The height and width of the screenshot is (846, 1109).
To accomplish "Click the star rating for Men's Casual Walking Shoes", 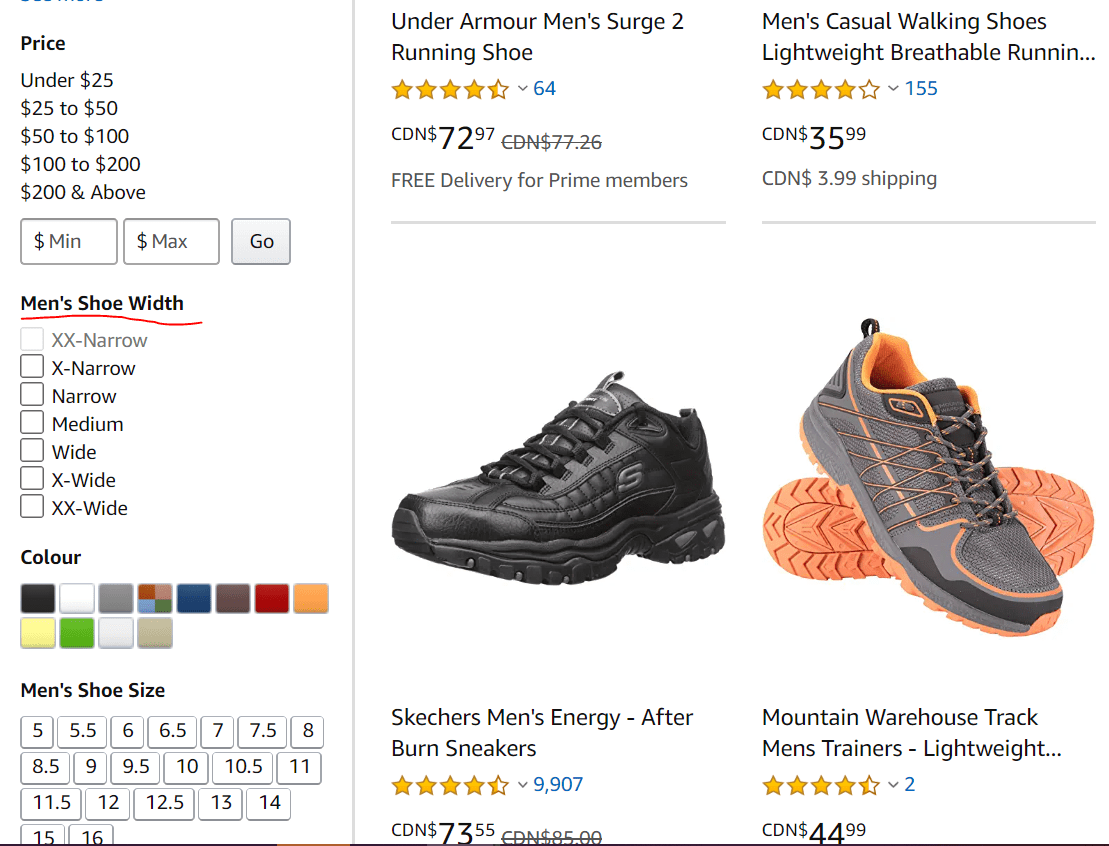I will [821, 90].
